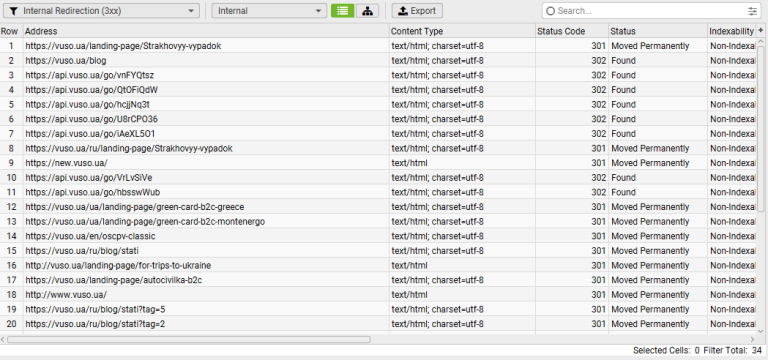Select api.vuso.ua/go/iAeXL5O1 address
Viewport: 768px width, 360px height.
coord(206,134)
